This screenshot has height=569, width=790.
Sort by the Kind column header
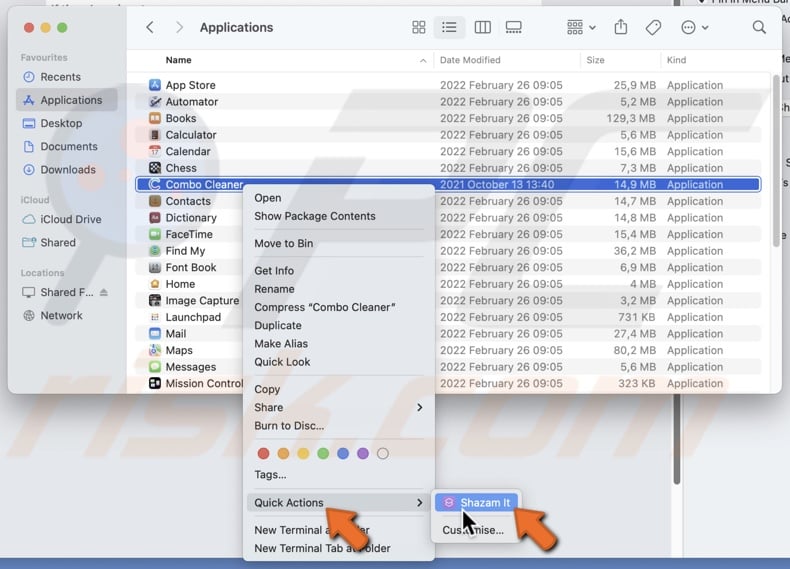676,60
